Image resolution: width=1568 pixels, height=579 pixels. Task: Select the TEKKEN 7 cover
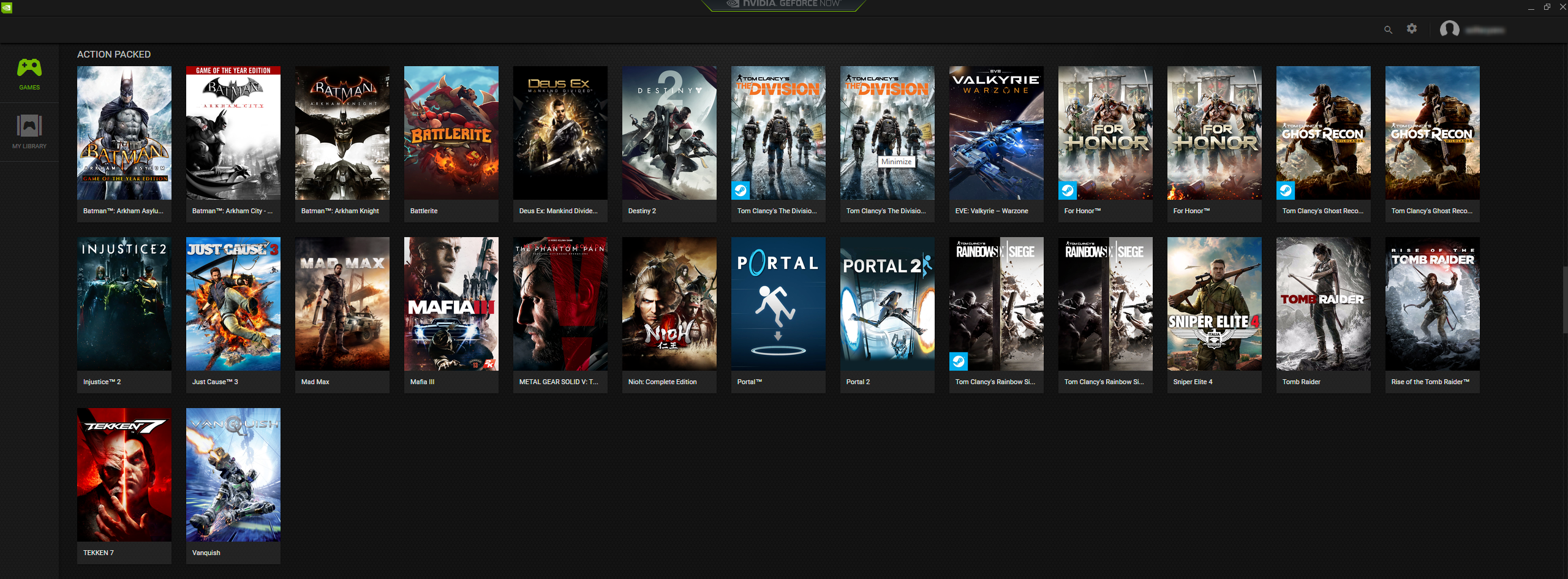tap(124, 475)
